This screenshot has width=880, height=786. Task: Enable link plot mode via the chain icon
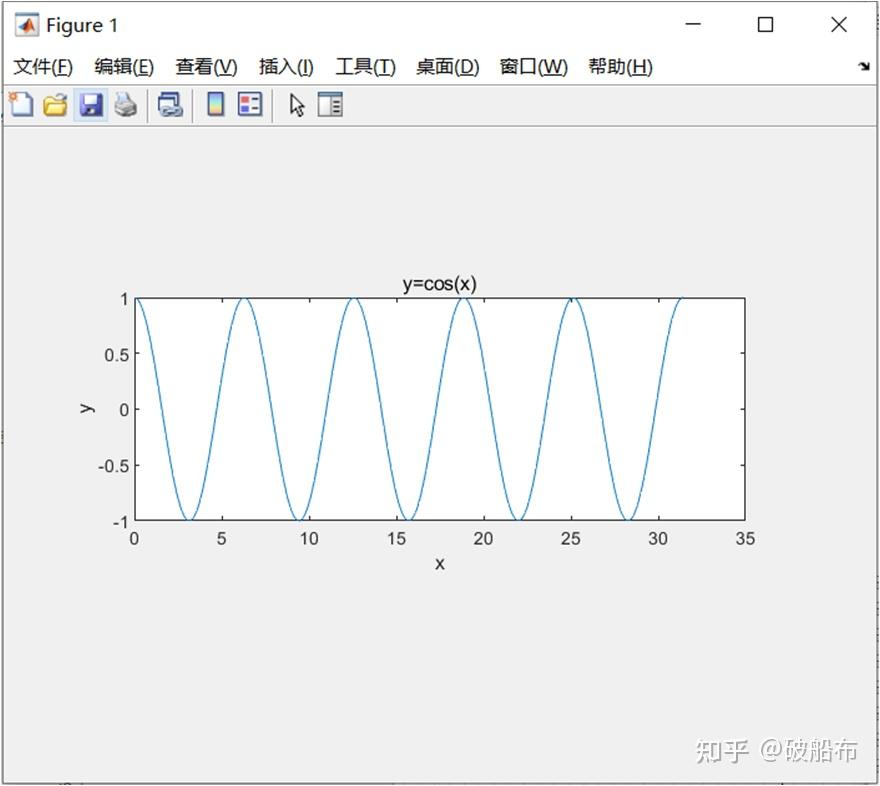[x=170, y=104]
